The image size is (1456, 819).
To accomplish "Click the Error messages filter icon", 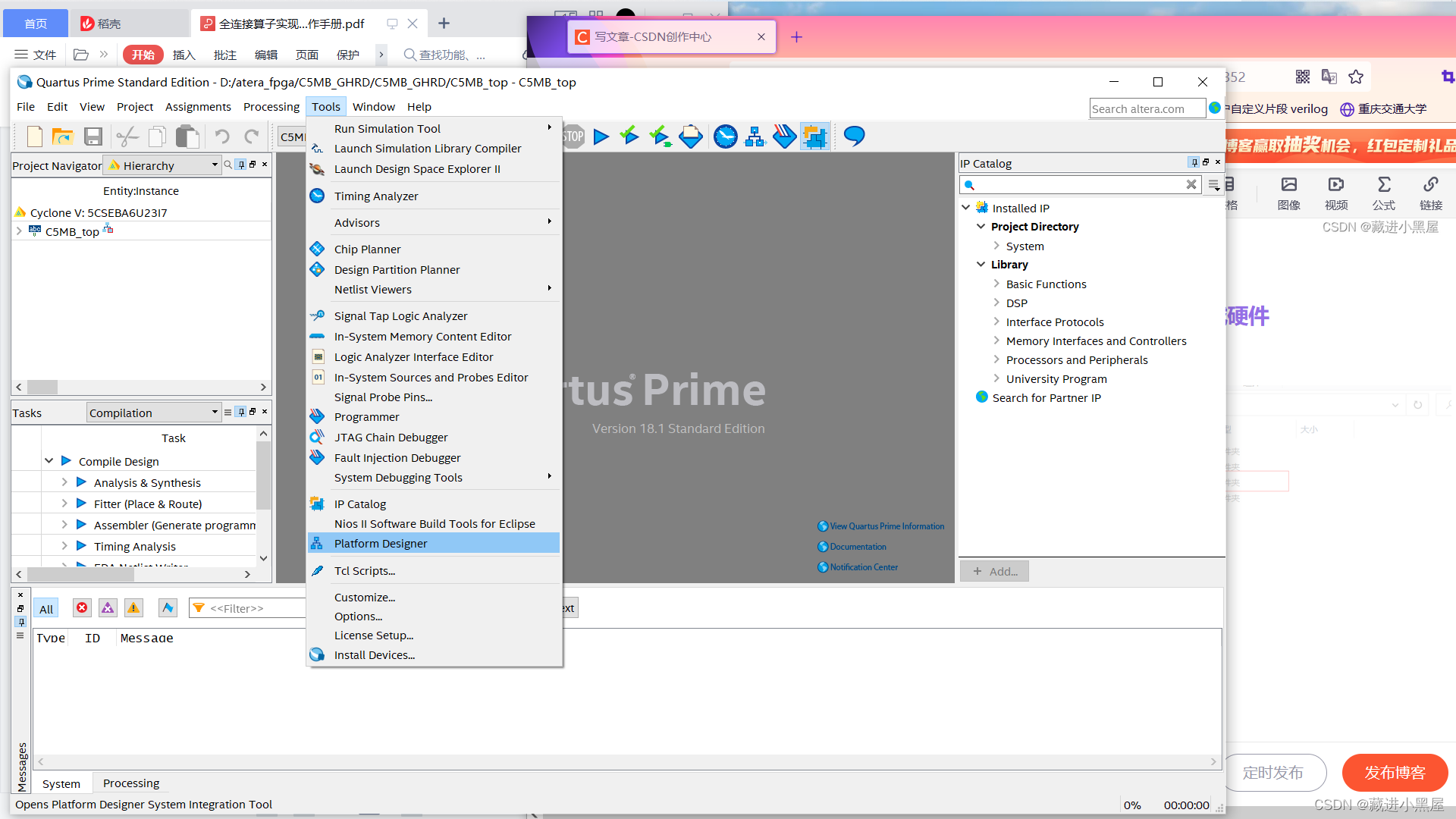I will pyautogui.click(x=82, y=608).
